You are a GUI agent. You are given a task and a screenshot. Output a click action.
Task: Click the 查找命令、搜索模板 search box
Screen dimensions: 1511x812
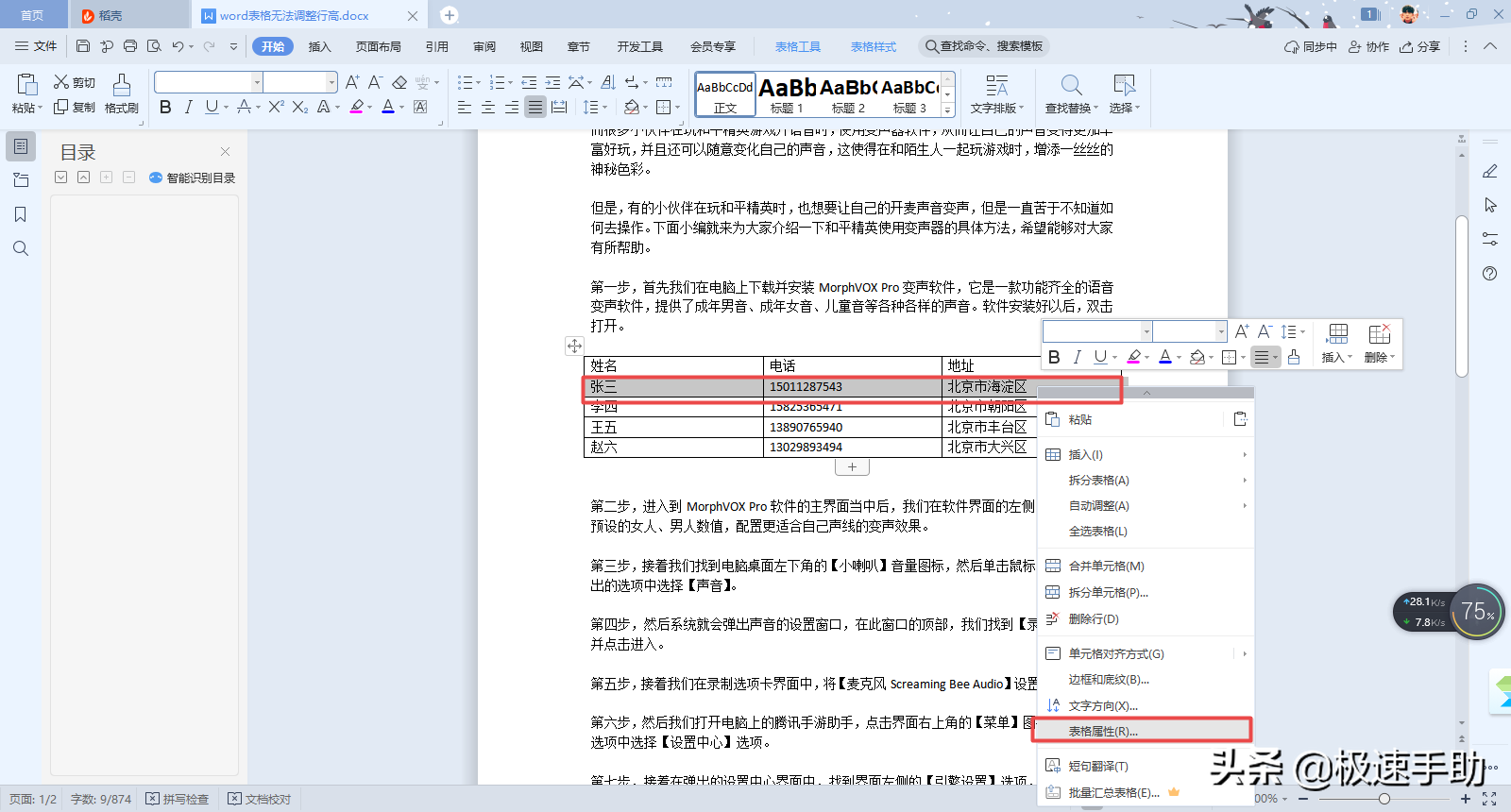[984, 46]
